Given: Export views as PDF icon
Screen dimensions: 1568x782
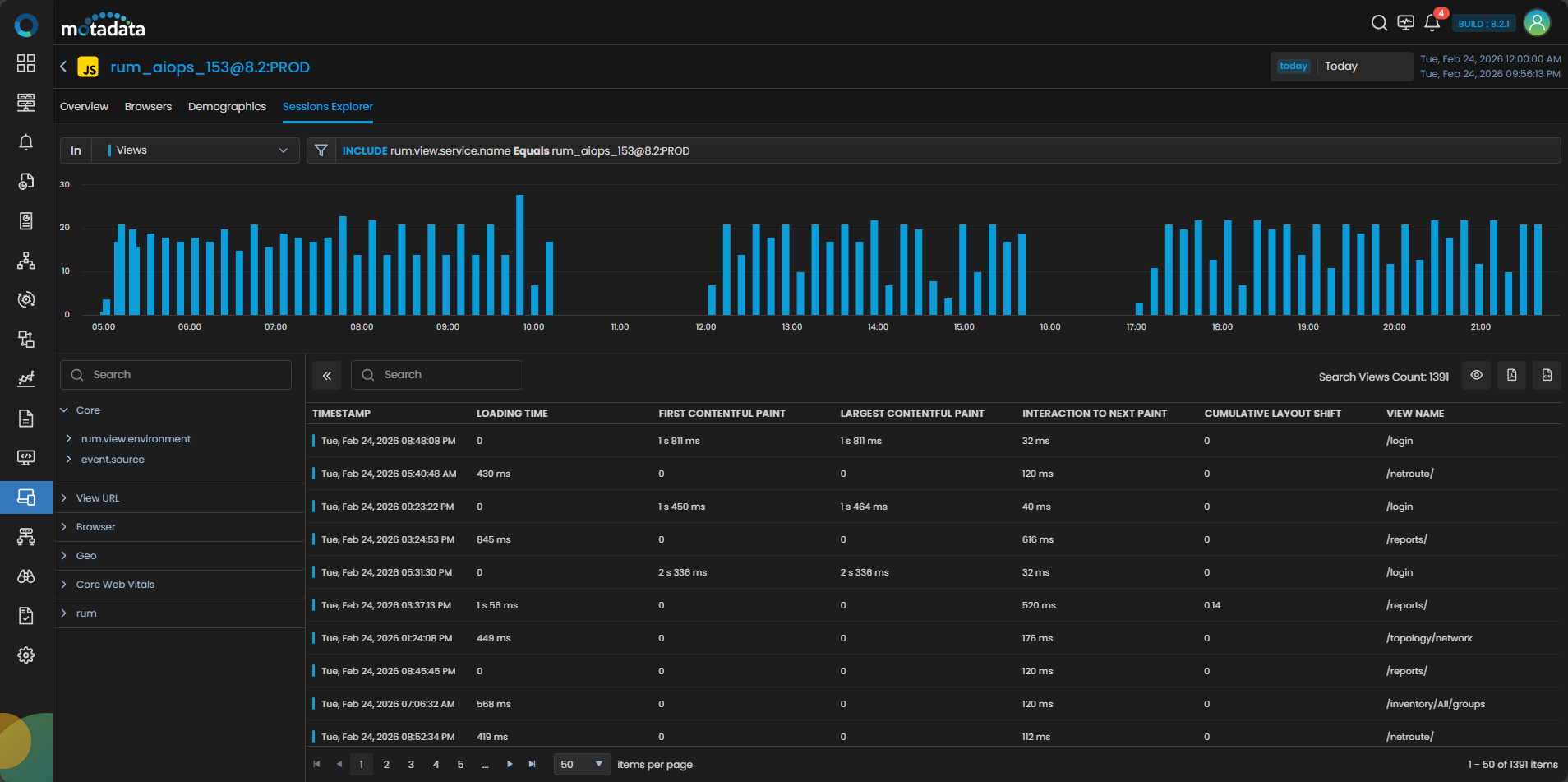Looking at the screenshot, I should pyautogui.click(x=1511, y=375).
